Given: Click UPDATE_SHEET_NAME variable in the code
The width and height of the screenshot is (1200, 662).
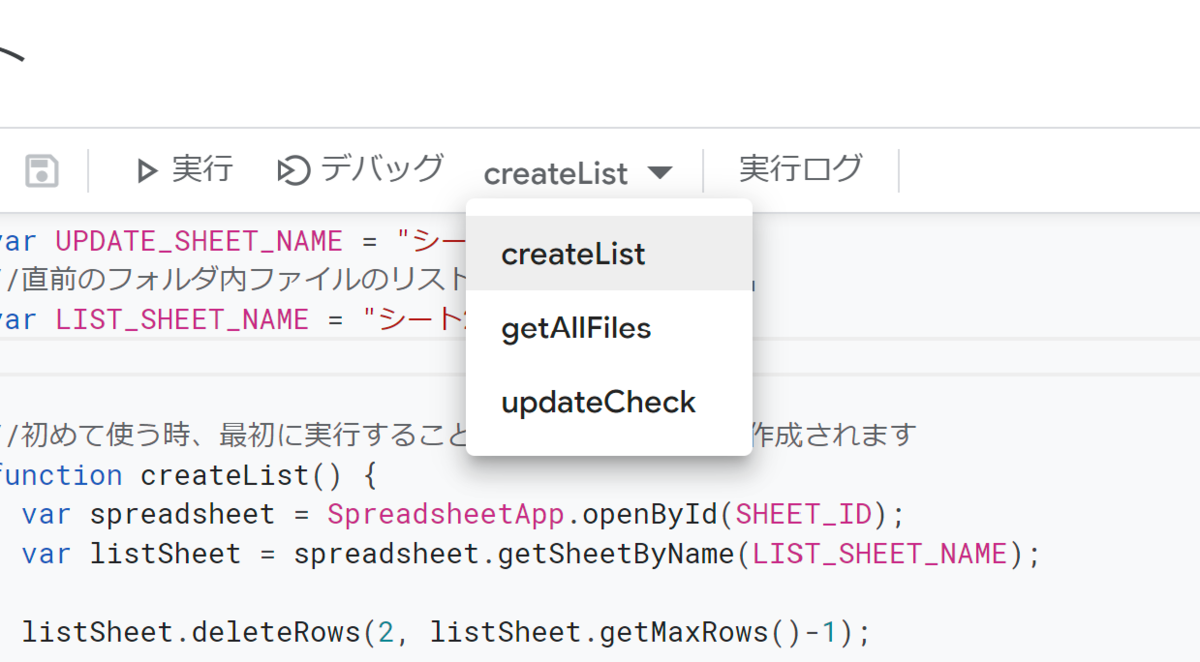Looking at the screenshot, I should [198, 241].
